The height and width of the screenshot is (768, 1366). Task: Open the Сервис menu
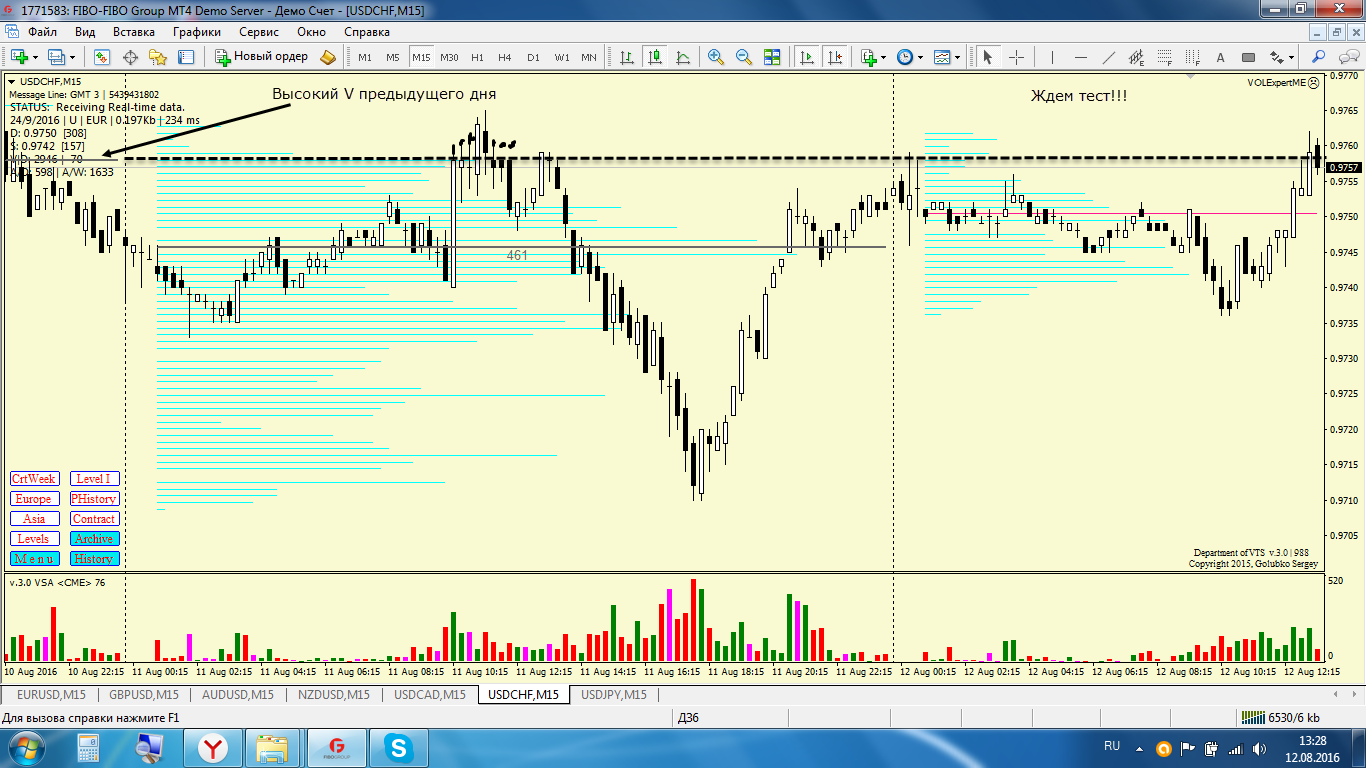pos(259,31)
